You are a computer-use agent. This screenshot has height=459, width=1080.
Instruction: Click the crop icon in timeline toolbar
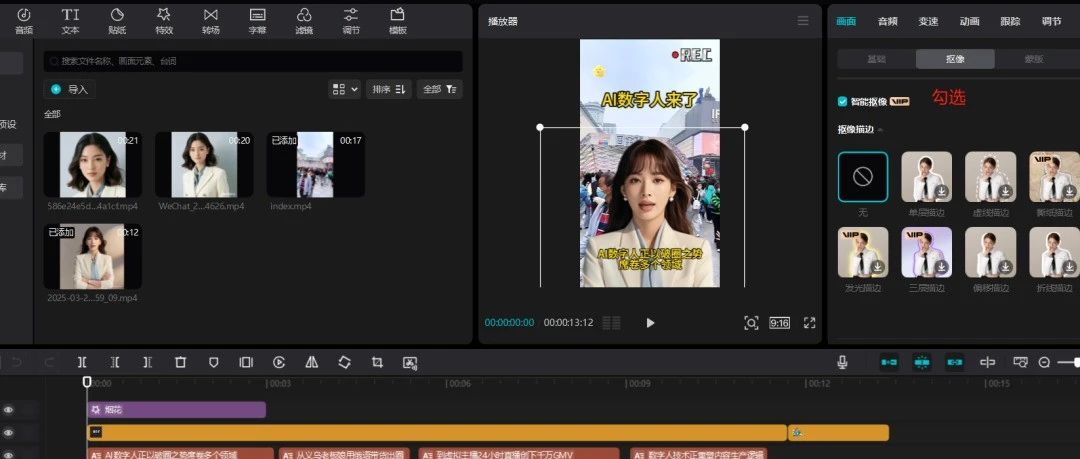pyautogui.click(x=377, y=362)
